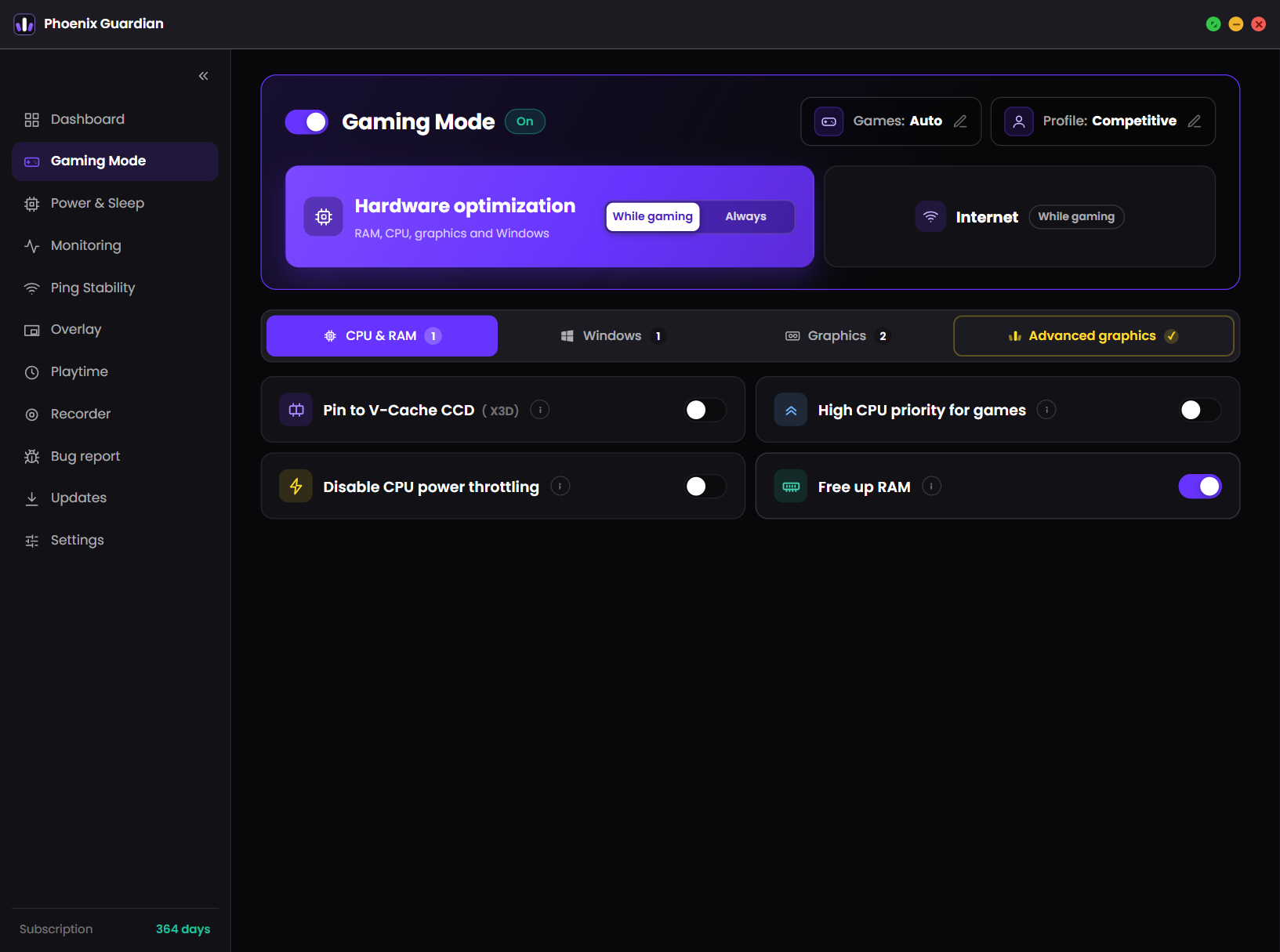This screenshot has height=952, width=1280.
Task: Click the Internet While gaming badge
Action: (1076, 217)
